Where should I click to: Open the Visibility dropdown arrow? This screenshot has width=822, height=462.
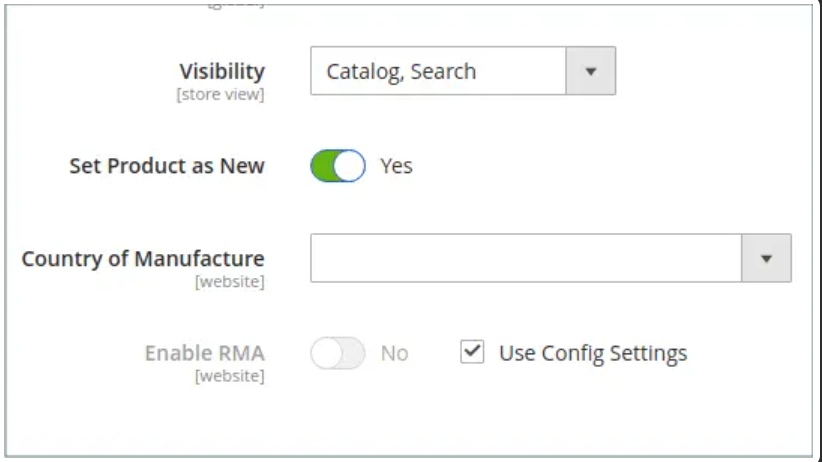(591, 71)
